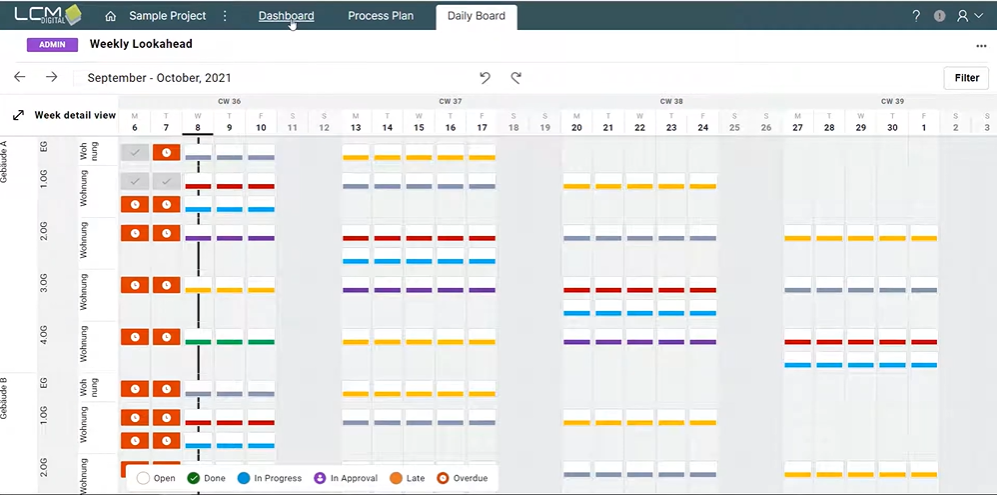Viewport: 997px width, 495px height.
Task: Advance to next period with right arrow
Action: click(x=51, y=77)
